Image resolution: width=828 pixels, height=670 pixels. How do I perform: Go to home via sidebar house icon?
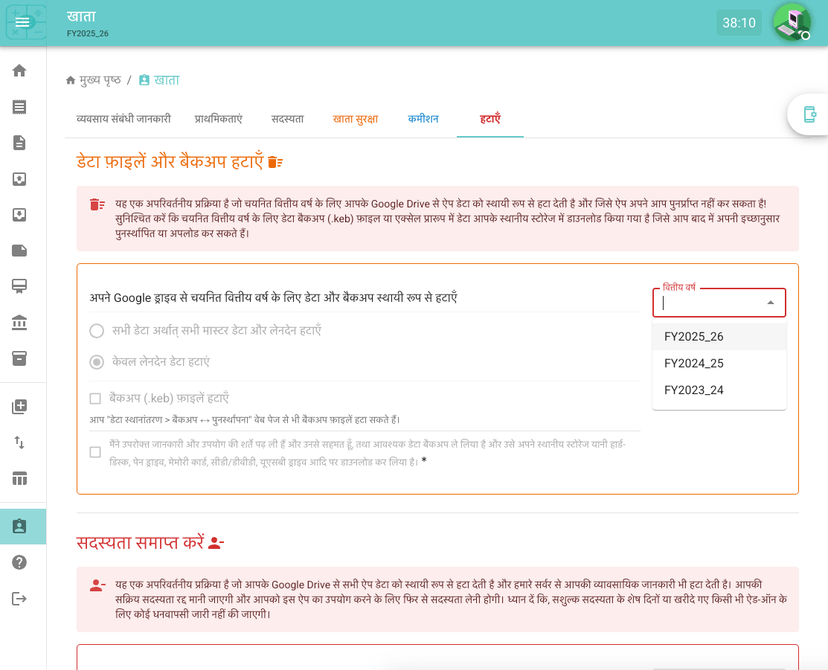[x=19, y=71]
